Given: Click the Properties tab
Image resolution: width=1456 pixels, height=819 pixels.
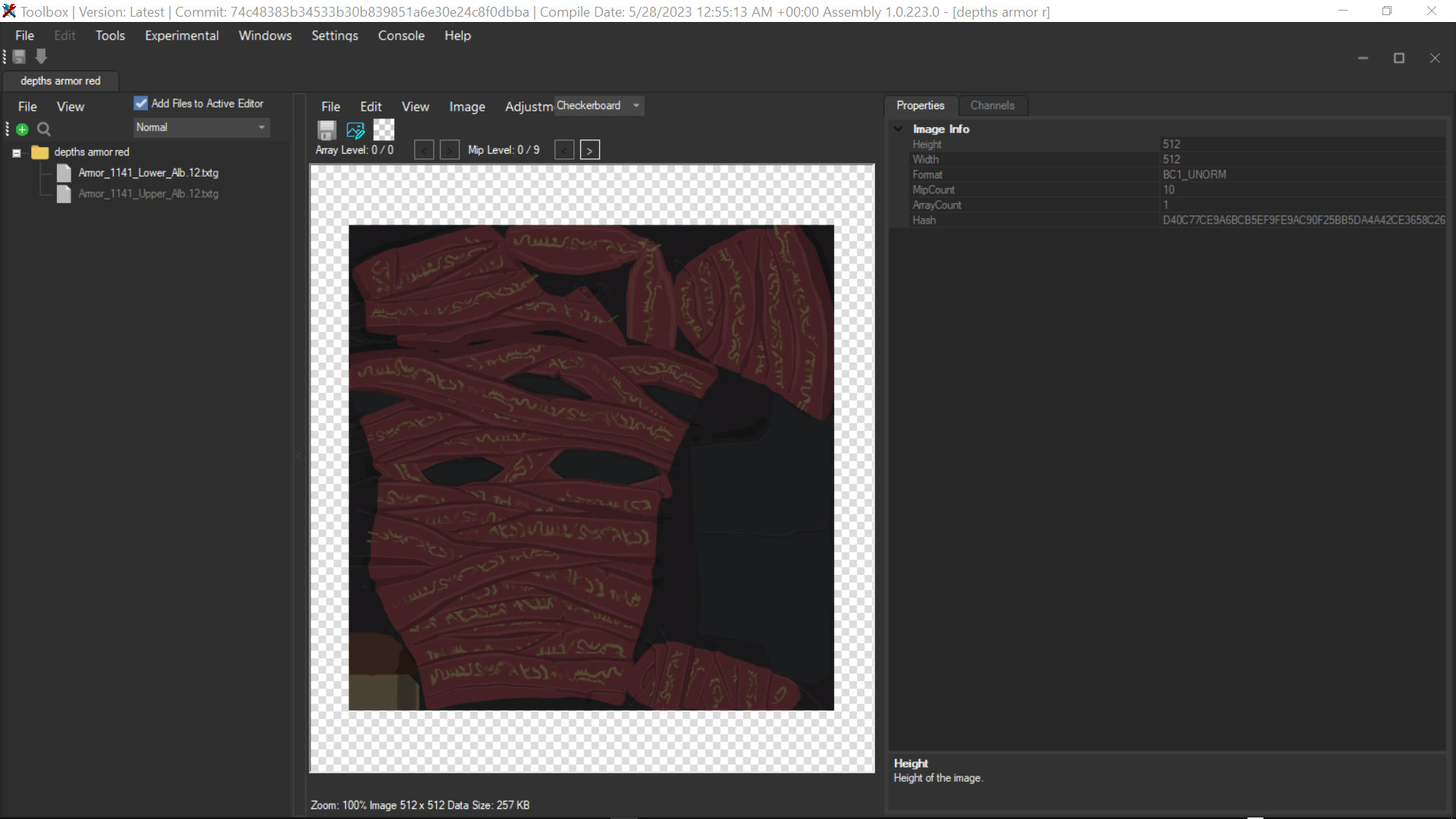Looking at the screenshot, I should [x=920, y=105].
